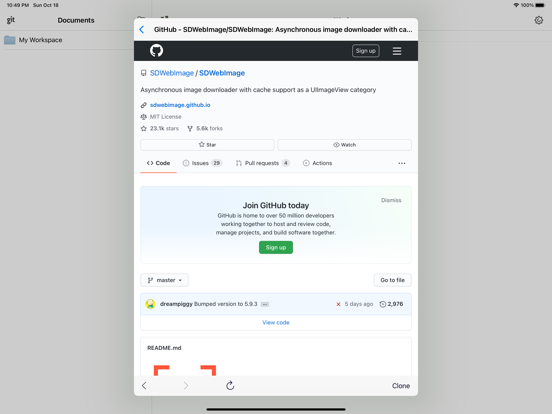
Task: Open the bold SDWebImage repository link
Action: pos(222,73)
